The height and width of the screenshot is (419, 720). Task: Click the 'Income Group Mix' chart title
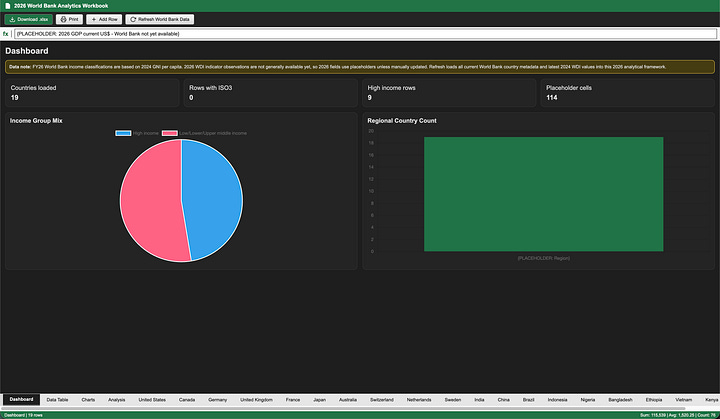pyautogui.click(x=36, y=121)
